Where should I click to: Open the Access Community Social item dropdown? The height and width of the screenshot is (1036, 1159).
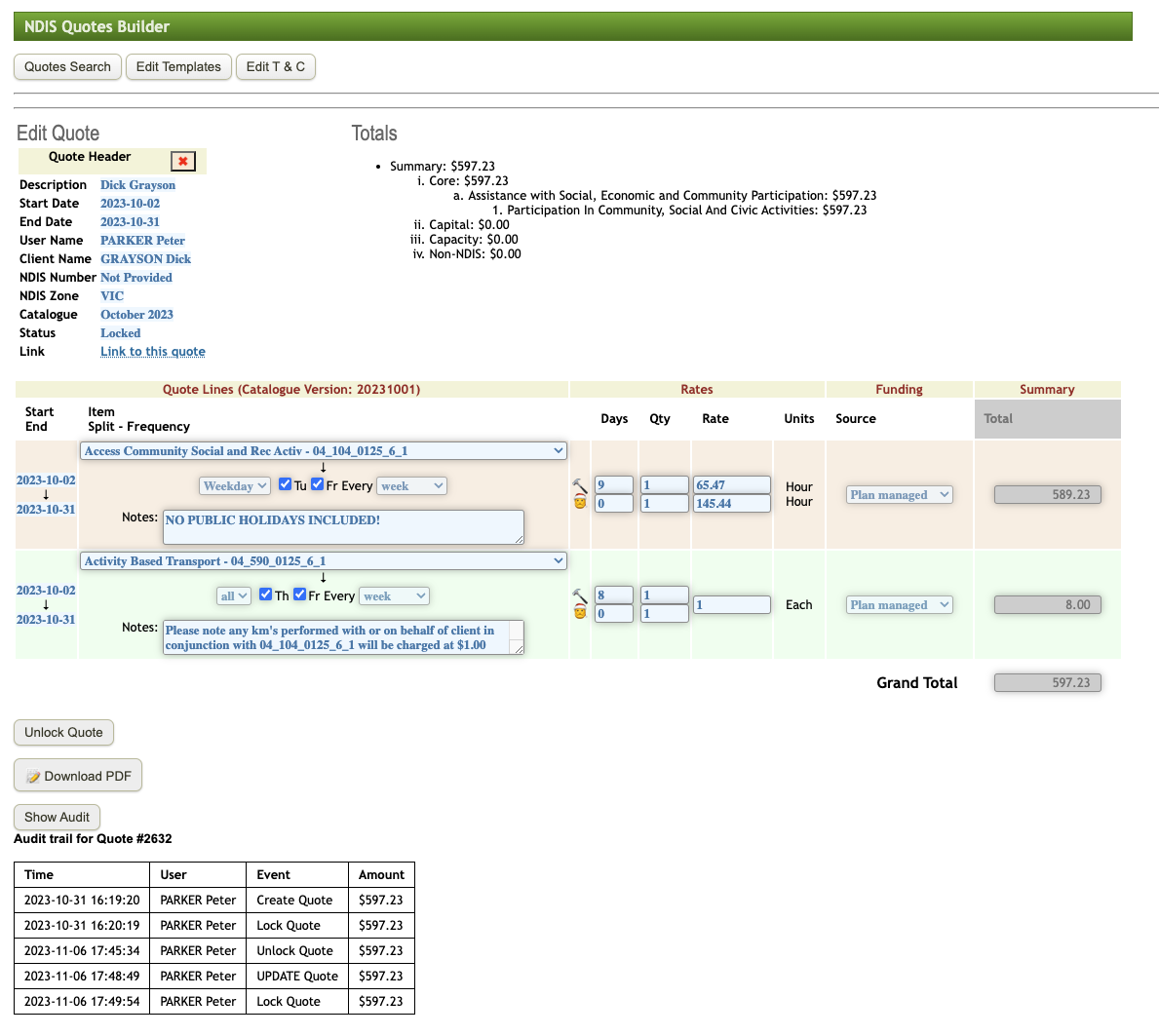pos(323,451)
